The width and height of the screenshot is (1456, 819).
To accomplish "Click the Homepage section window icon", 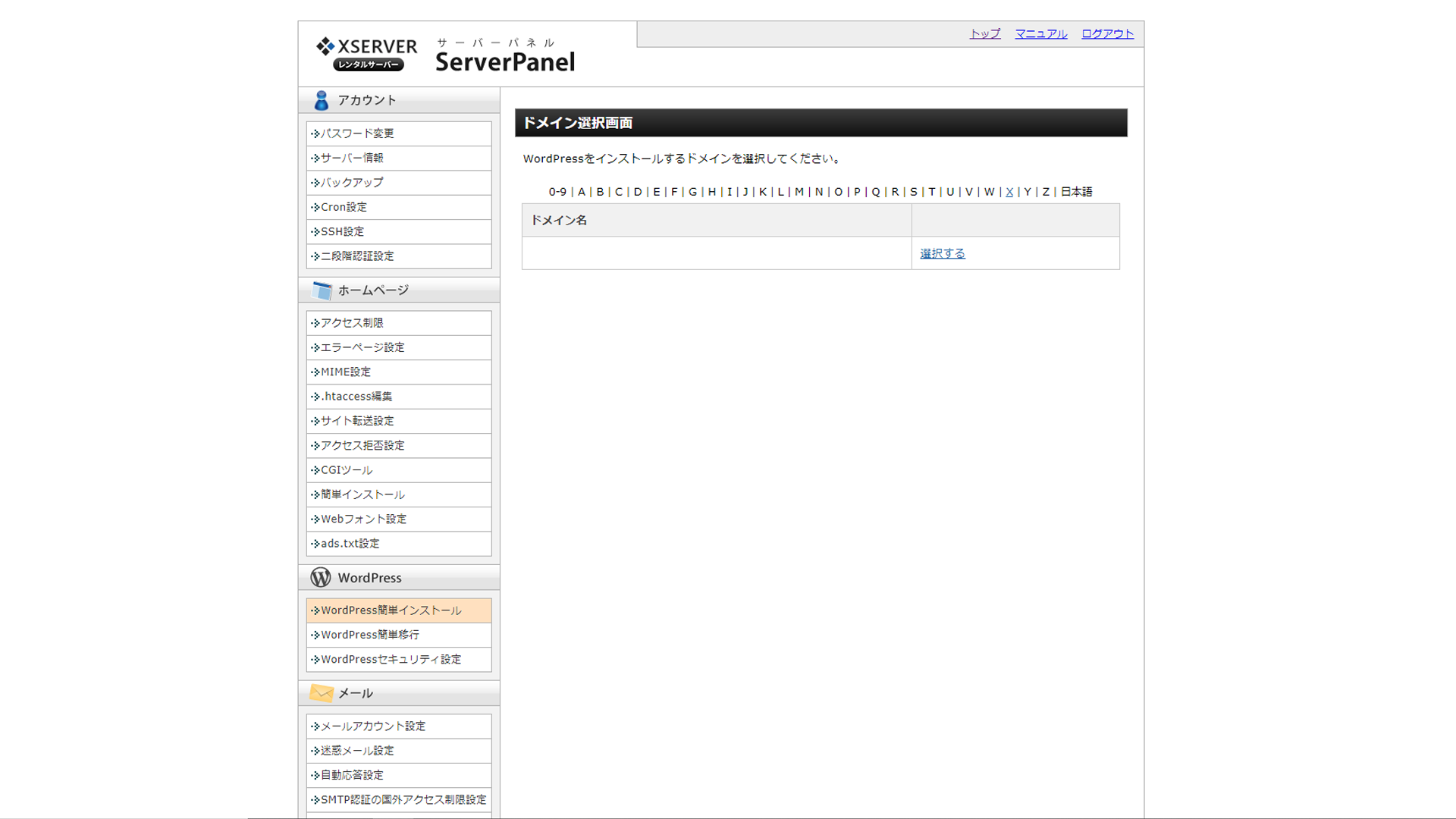I will pos(322,290).
